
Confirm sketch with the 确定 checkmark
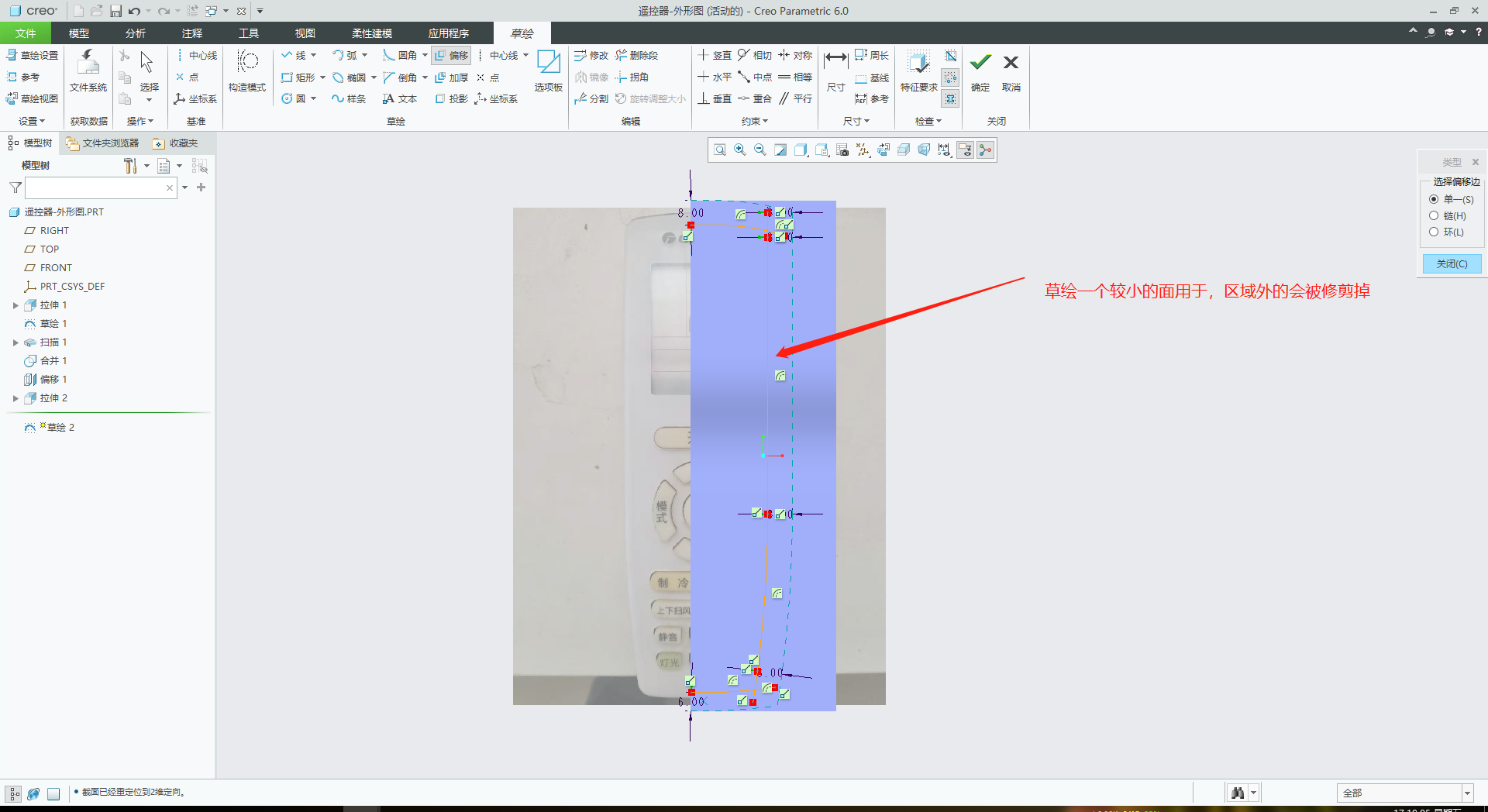pos(980,71)
